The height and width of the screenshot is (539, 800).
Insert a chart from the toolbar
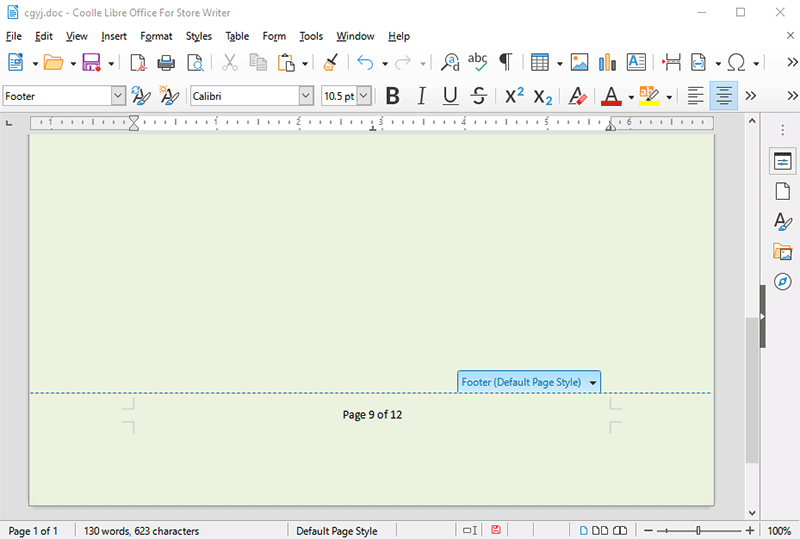607,63
